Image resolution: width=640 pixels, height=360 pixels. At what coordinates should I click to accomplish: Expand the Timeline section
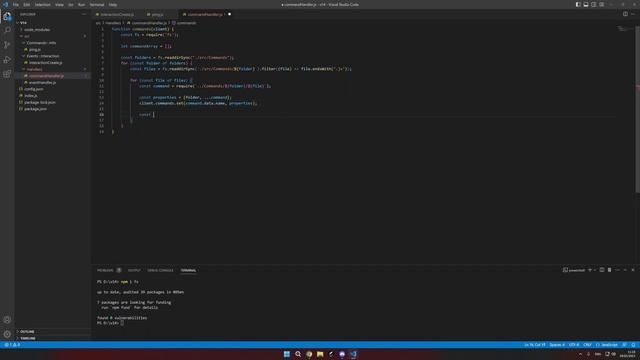28,338
